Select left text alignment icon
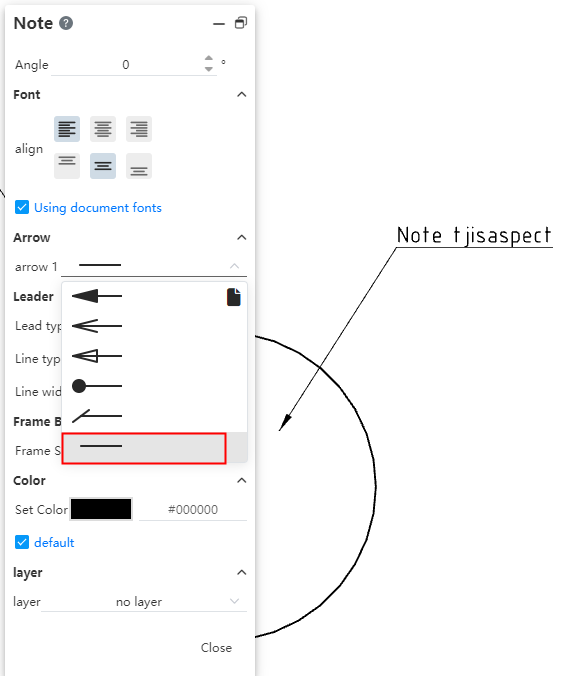 click(x=67, y=129)
